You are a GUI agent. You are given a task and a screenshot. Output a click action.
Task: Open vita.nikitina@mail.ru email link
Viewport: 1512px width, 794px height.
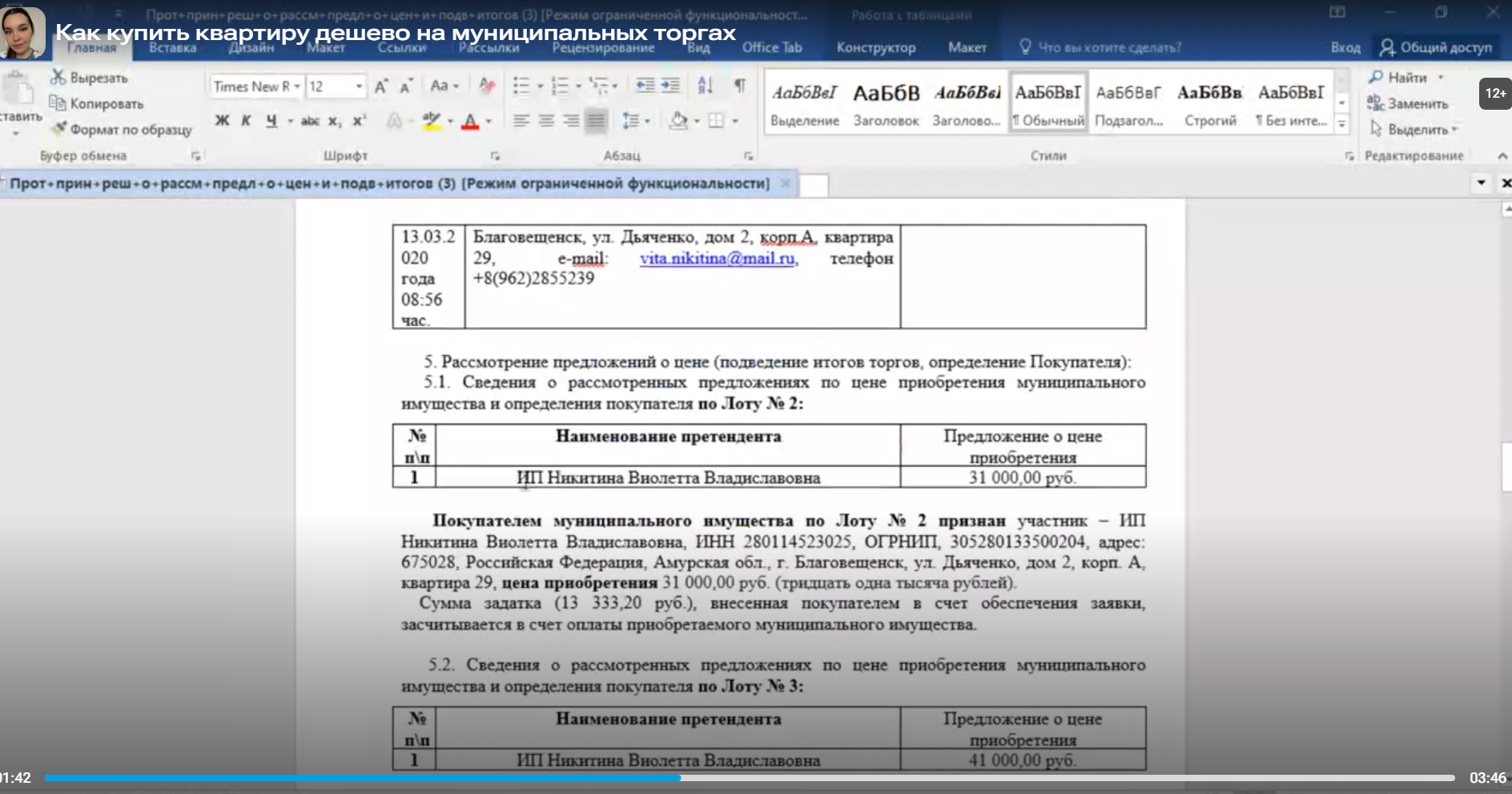click(x=717, y=258)
